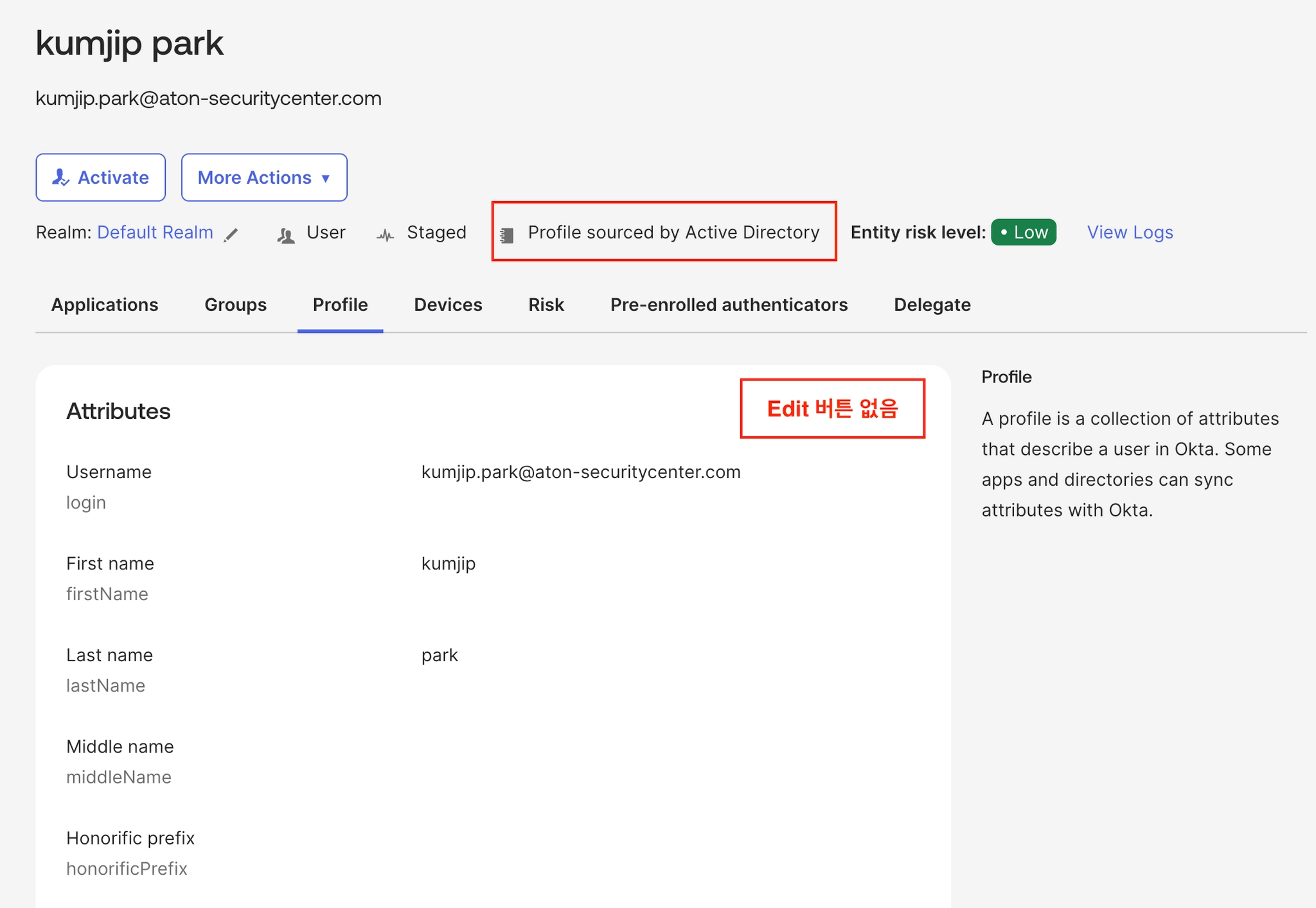Click the Username value kumjip.park@aton-securitycenter.com
1316x908 pixels.
pyautogui.click(x=581, y=472)
